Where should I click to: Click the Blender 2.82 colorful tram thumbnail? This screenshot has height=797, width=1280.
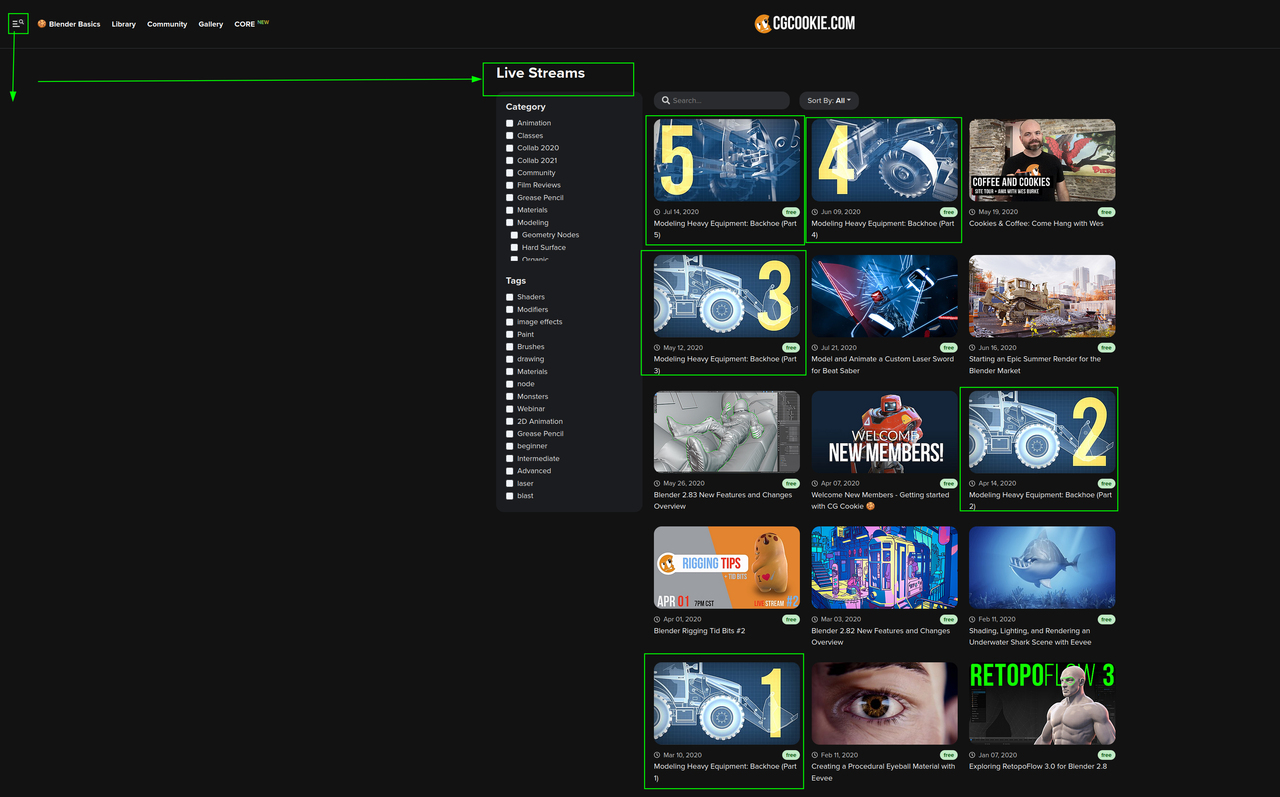(884, 567)
